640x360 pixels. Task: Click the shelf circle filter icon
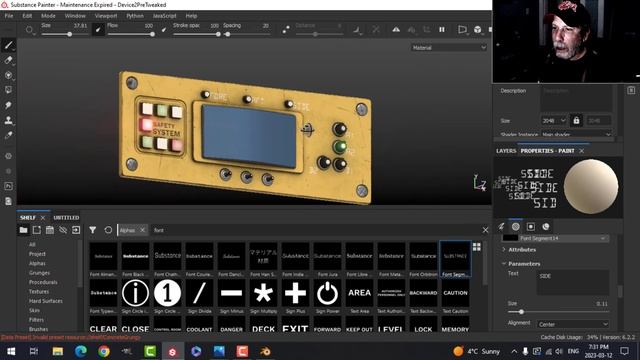[x=108, y=230]
